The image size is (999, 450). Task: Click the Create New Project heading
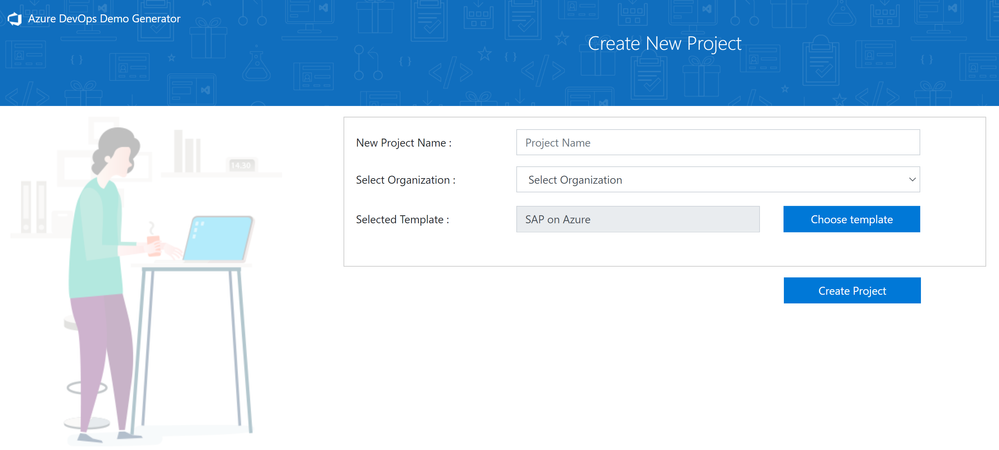[665, 43]
